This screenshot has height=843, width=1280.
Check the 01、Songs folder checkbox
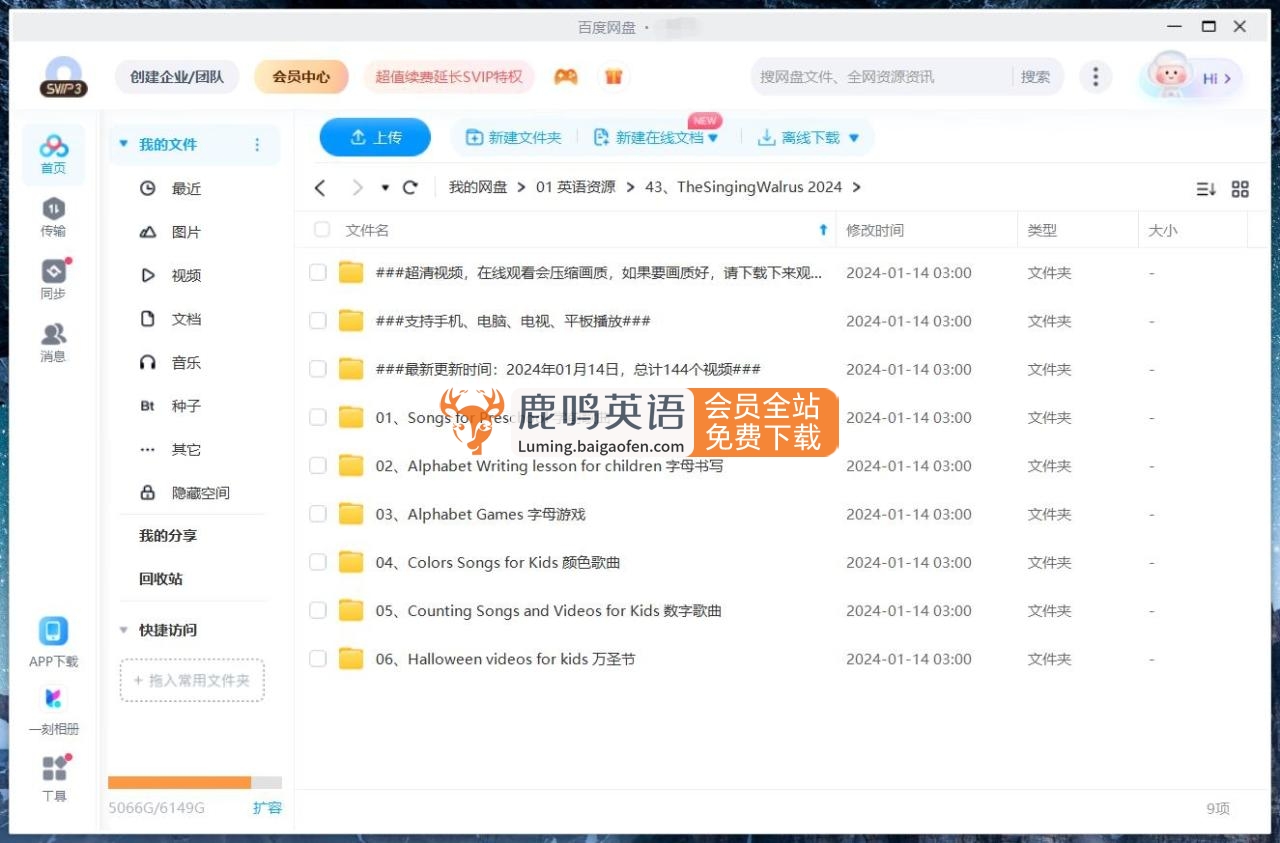point(318,418)
